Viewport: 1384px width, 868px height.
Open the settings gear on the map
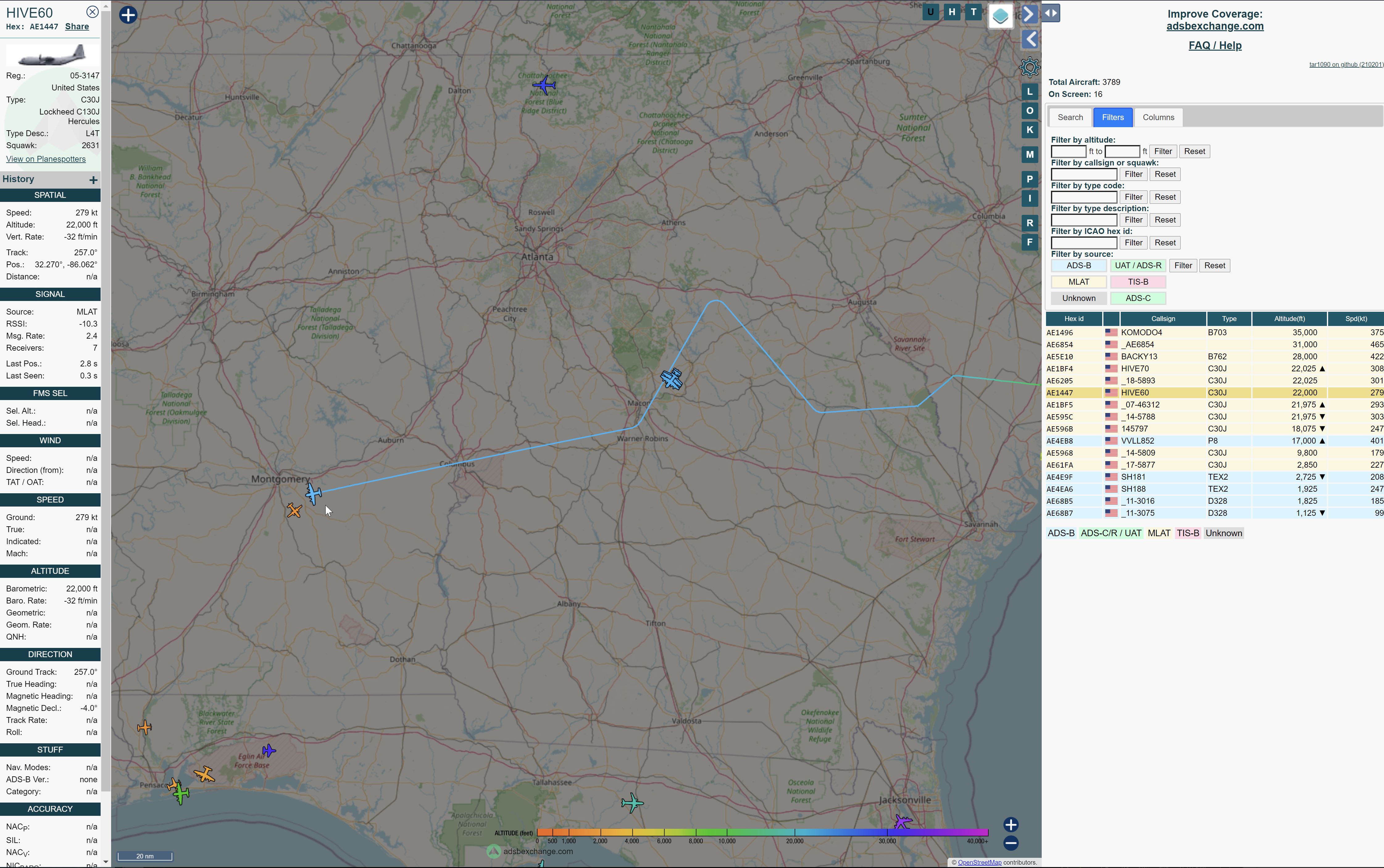point(1029,67)
